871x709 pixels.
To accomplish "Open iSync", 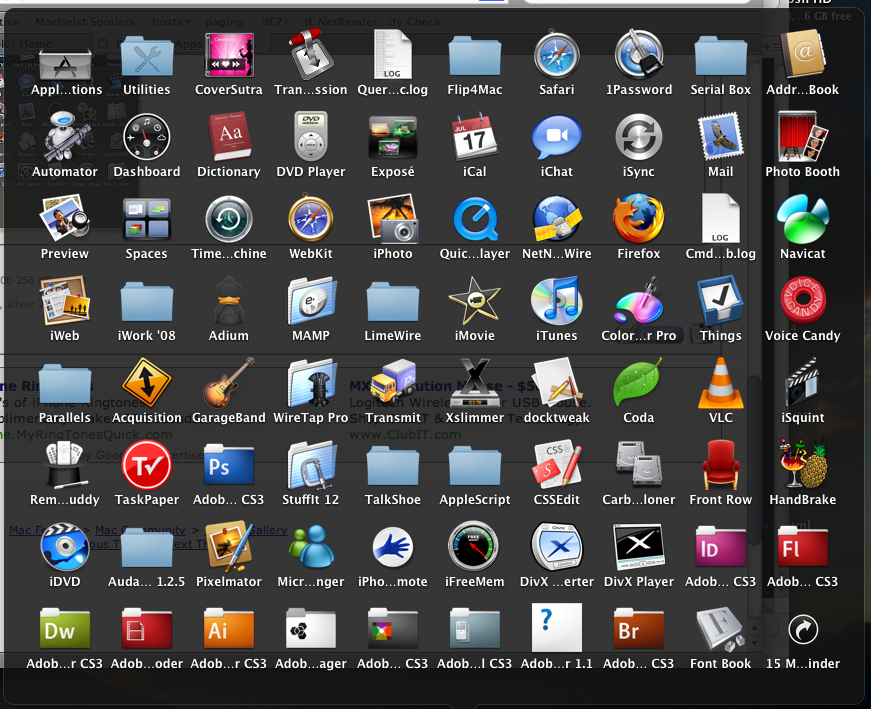I will (x=639, y=137).
